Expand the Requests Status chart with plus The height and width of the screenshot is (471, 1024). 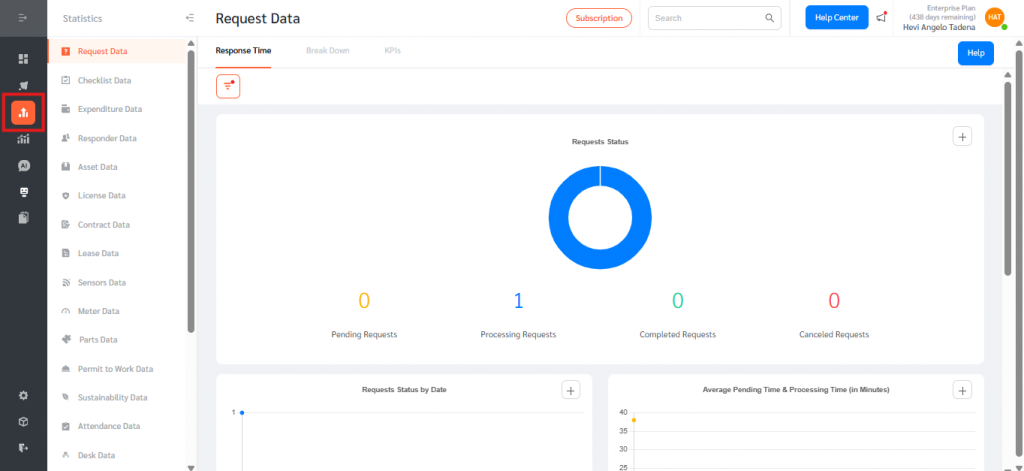pyautogui.click(x=962, y=137)
